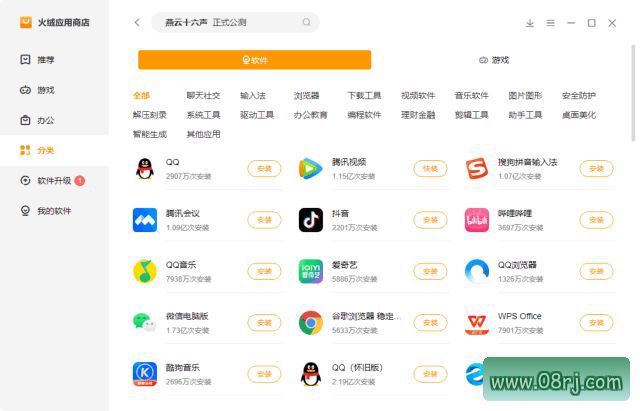Image resolution: width=640 pixels, height=411 pixels.
Task: Open the download manager icon
Action: [529, 23]
